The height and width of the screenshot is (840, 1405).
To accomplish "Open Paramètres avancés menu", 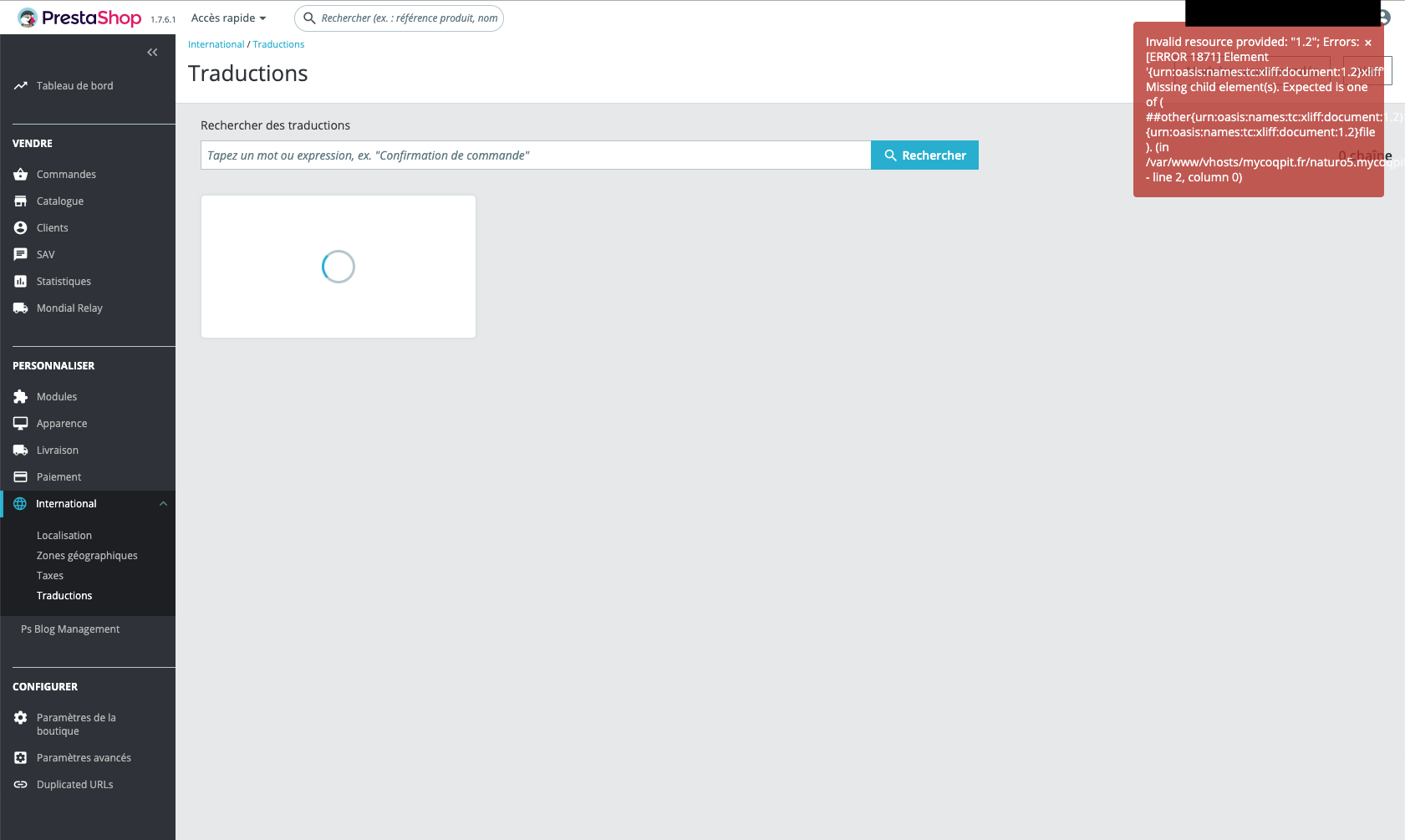I will click(x=84, y=757).
